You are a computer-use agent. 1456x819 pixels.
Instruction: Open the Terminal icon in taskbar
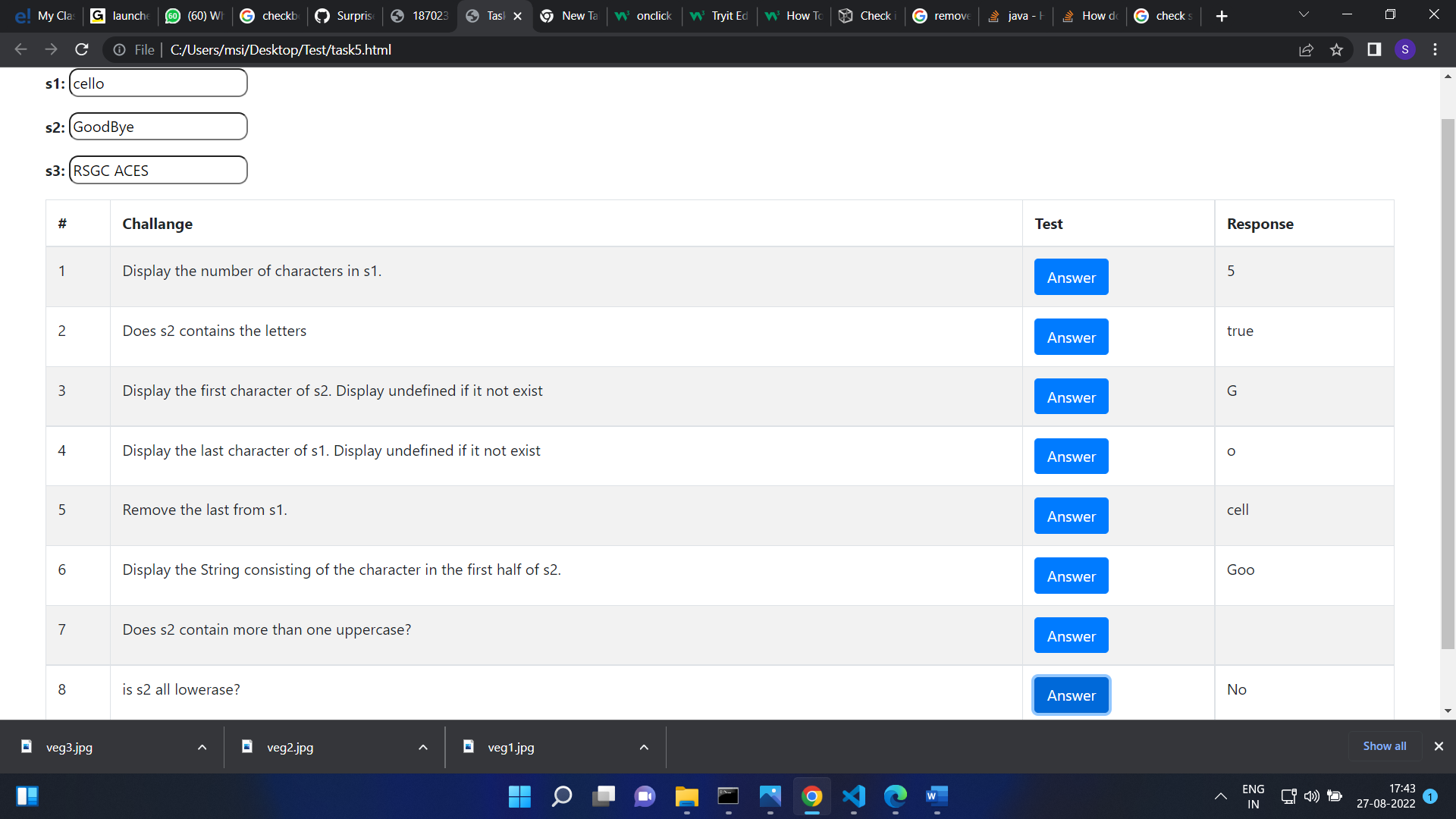pos(728,796)
